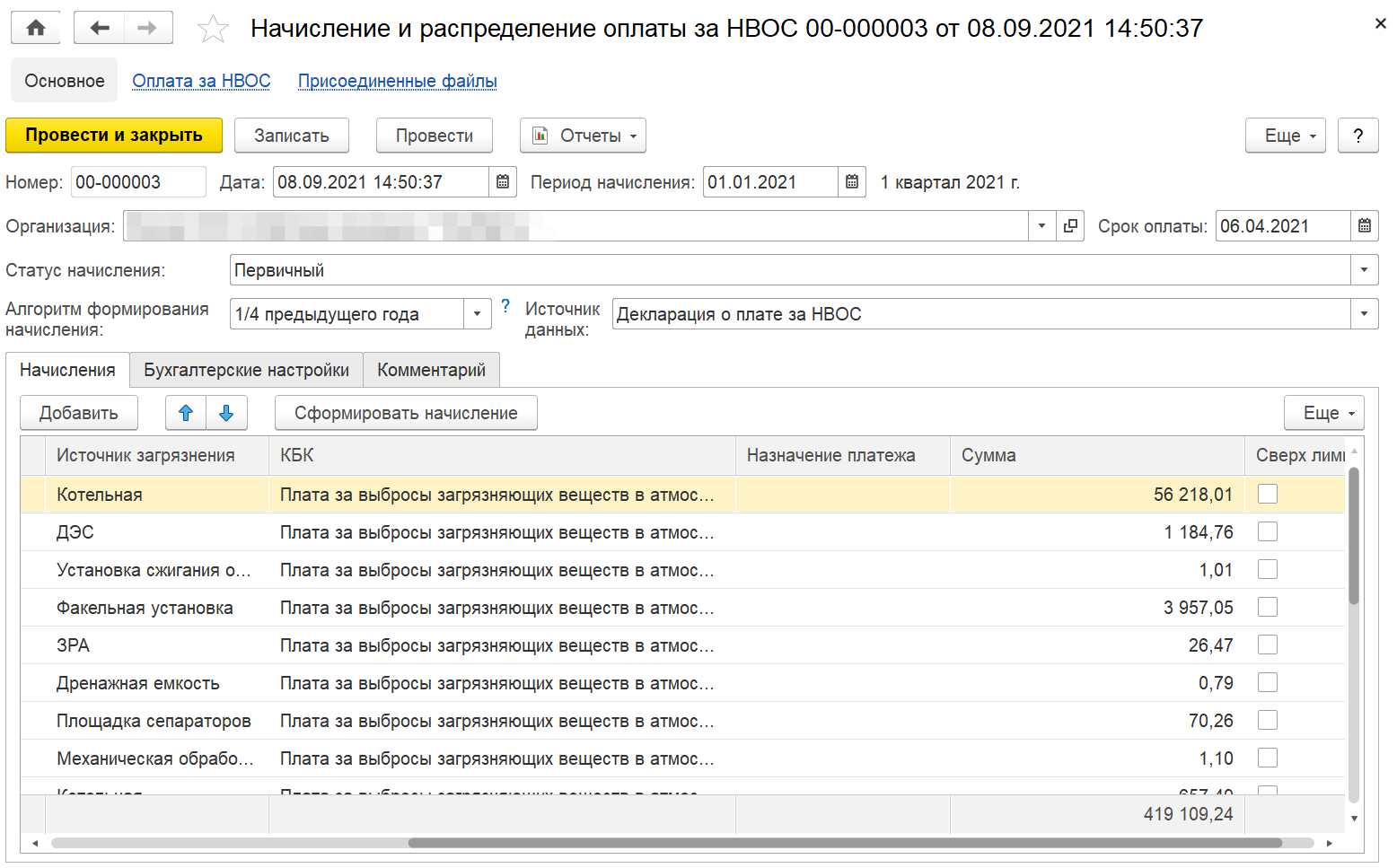1397x868 pixels.
Task: Toggle checkbox in Площадка сепараторов row
Action: (1267, 720)
